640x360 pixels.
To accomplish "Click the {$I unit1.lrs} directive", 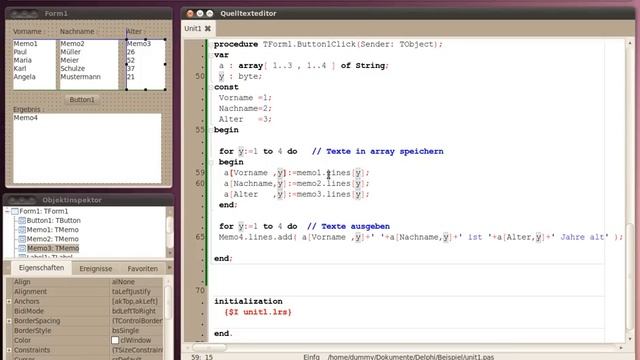I will coord(258,312).
